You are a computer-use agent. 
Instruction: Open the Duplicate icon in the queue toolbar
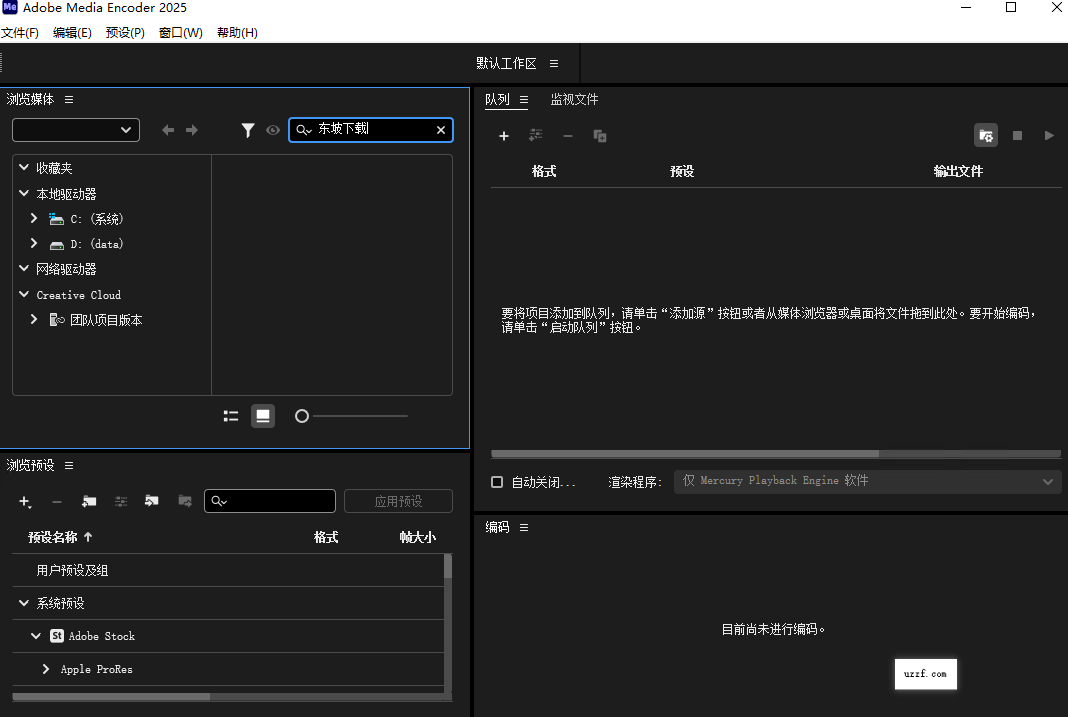599,135
